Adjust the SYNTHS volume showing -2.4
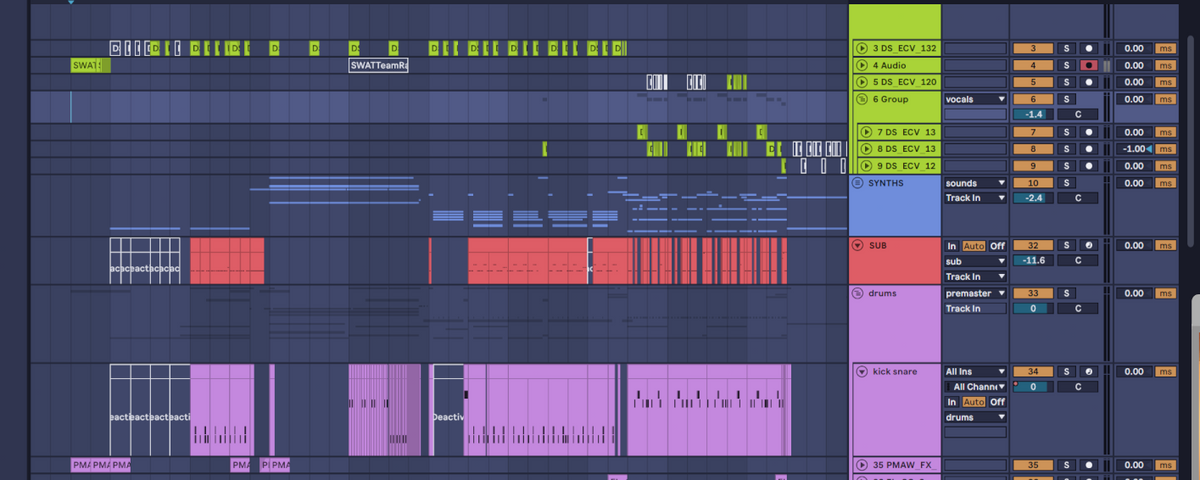Screen dimensions: 1200x480 pyautogui.click(x=1033, y=198)
